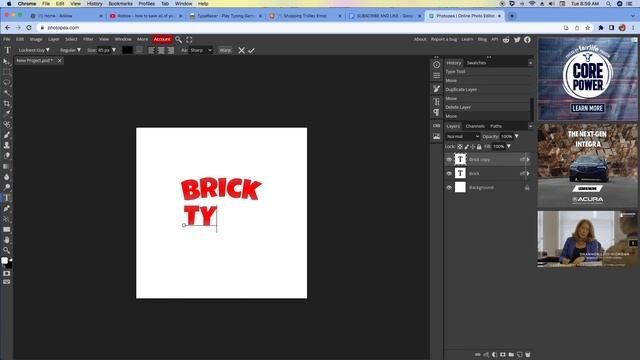Screen dimensions: 640x360
Task: Open the Brush panel icon
Action: coord(436,89)
